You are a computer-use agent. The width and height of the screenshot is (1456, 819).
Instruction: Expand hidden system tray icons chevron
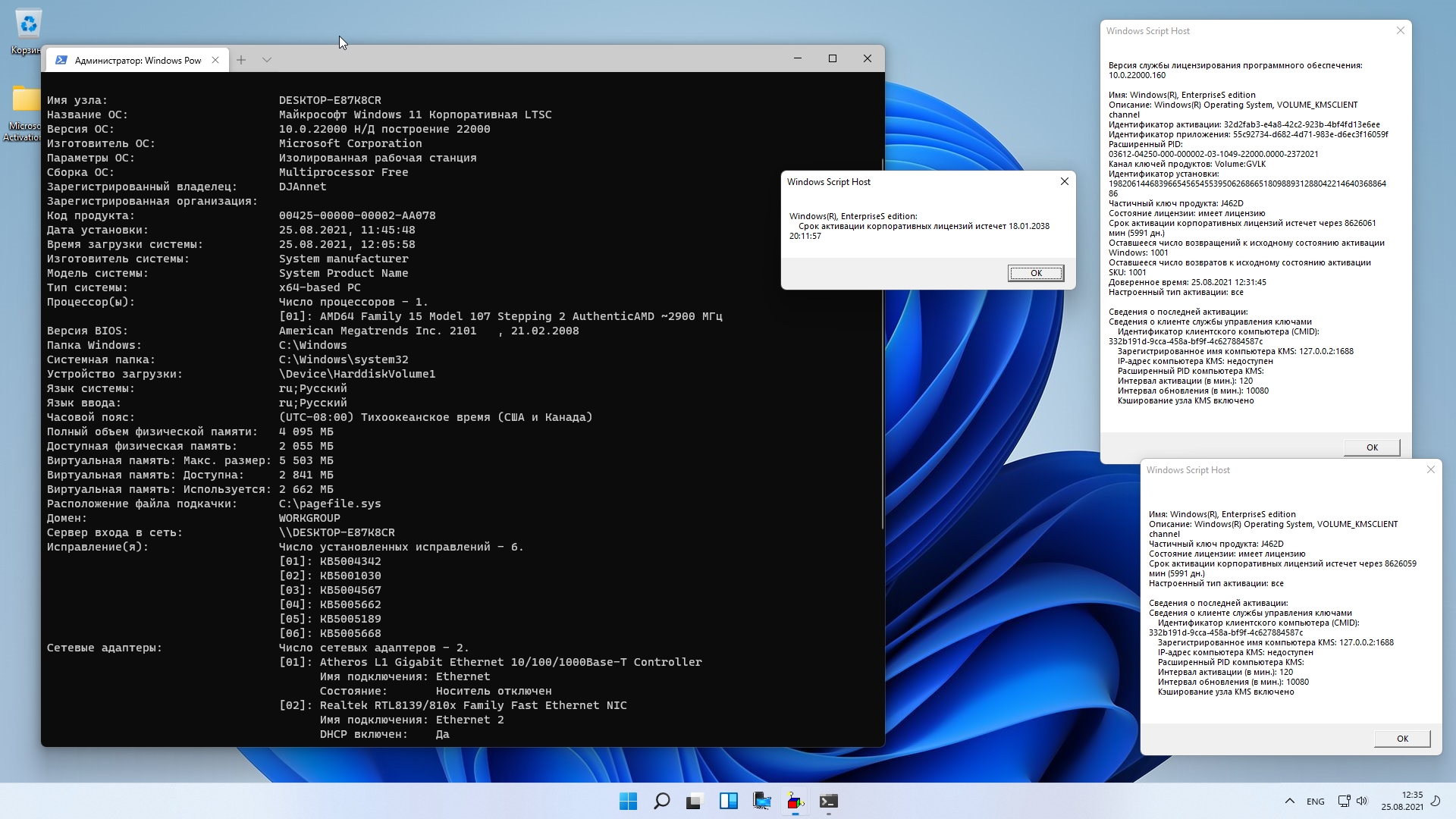(x=1289, y=801)
